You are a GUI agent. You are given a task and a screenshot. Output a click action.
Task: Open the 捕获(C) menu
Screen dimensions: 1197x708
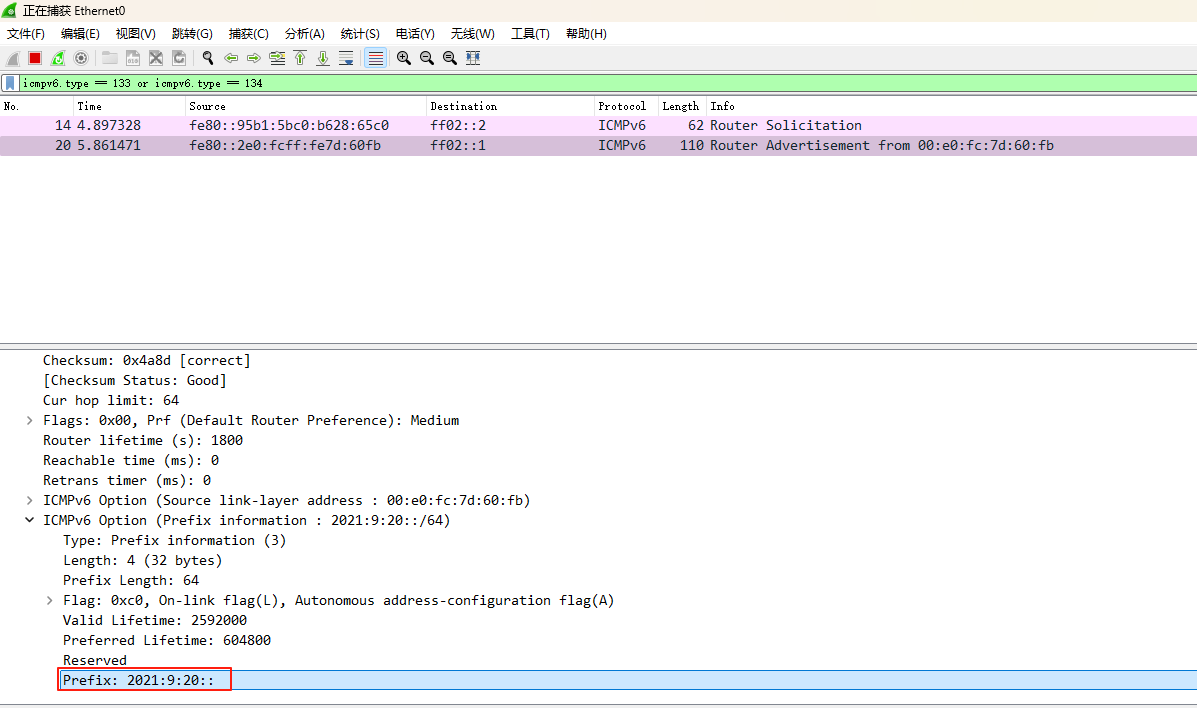coord(249,34)
